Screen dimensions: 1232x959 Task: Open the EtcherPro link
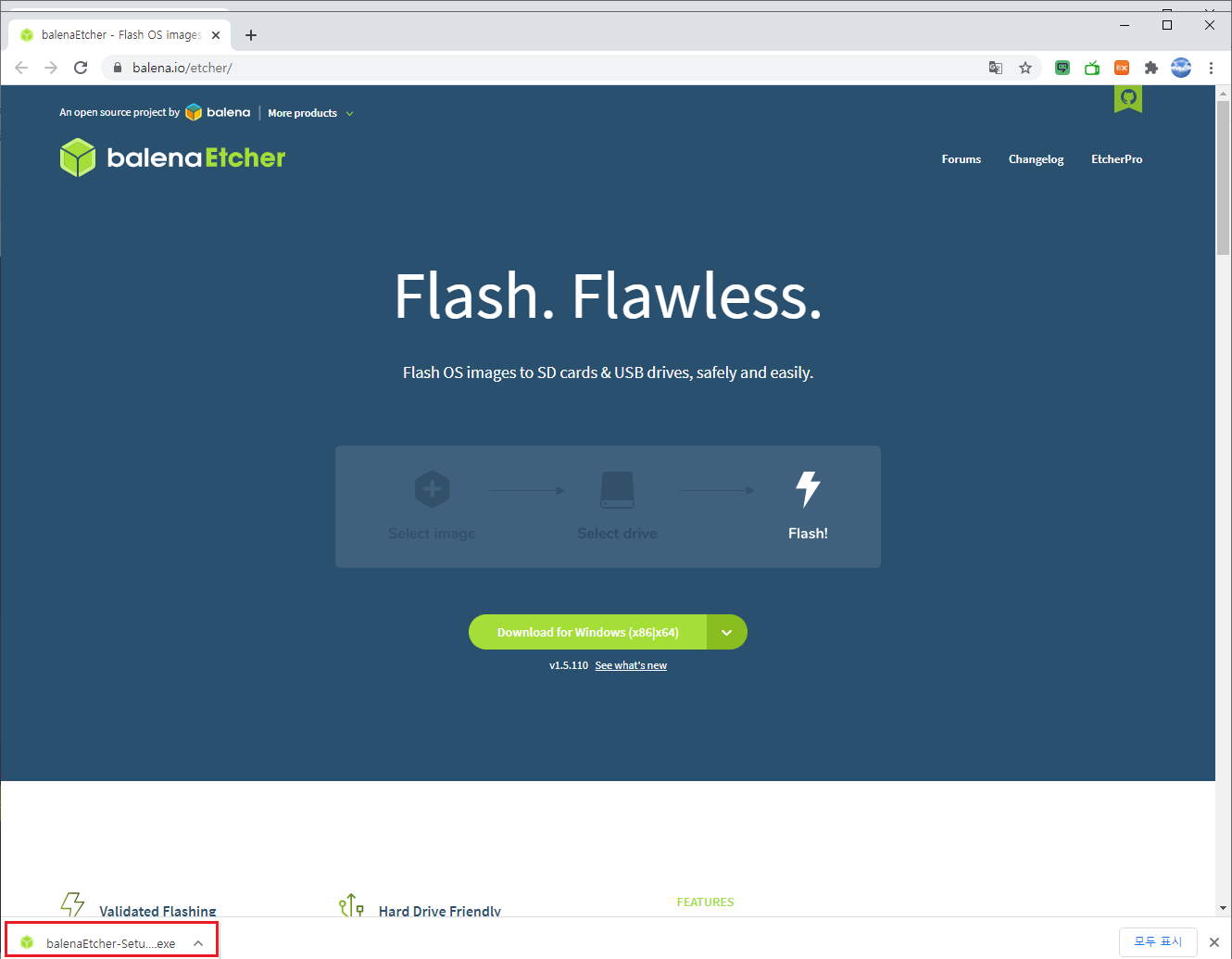1116,159
